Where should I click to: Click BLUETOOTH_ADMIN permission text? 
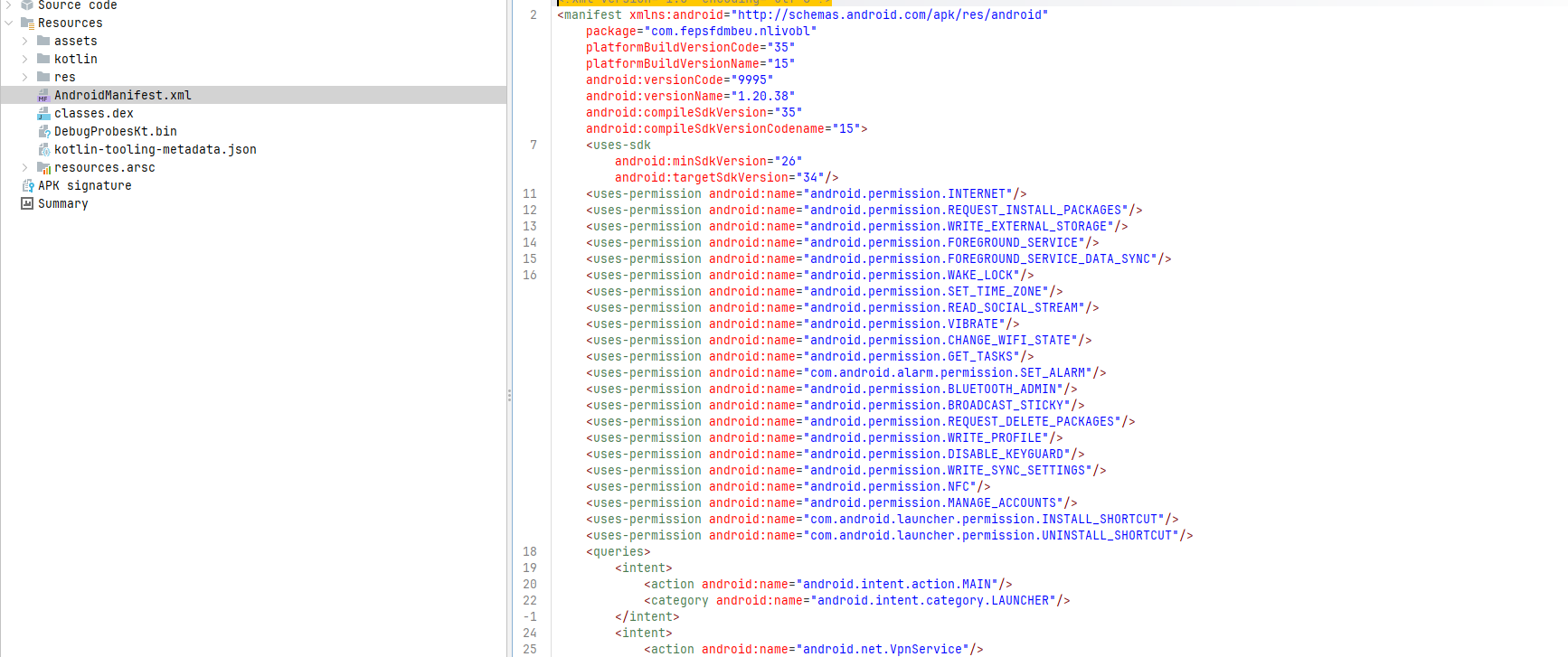1002,389
